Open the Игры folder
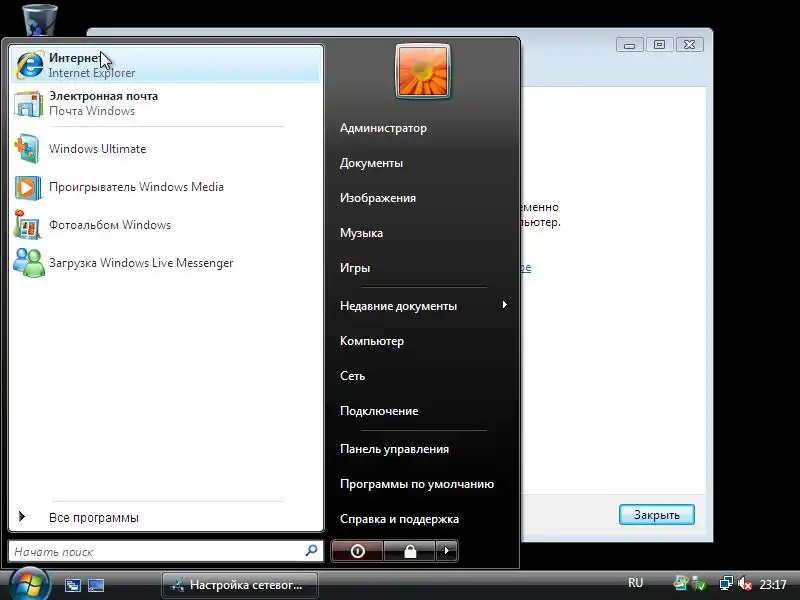This screenshot has width=800, height=600. point(355,268)
